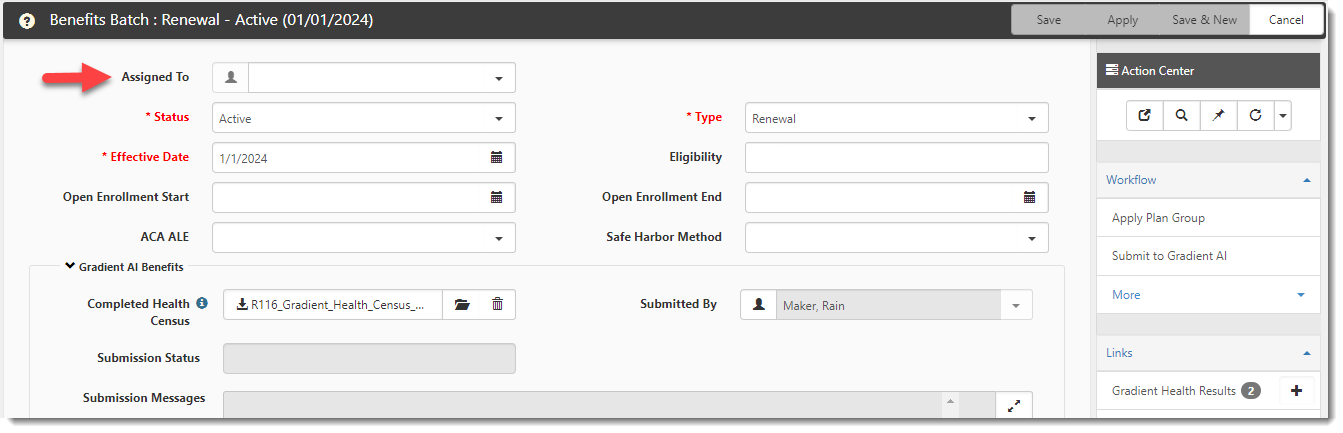This screenshot has width=1343, height=433.
Task: Click the Save & New button
Action: (x=1204, y=20)
